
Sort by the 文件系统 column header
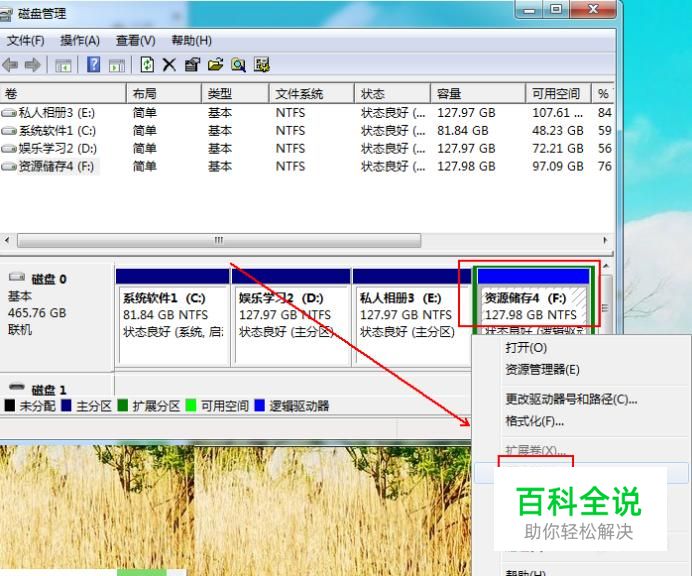(312, 94)
